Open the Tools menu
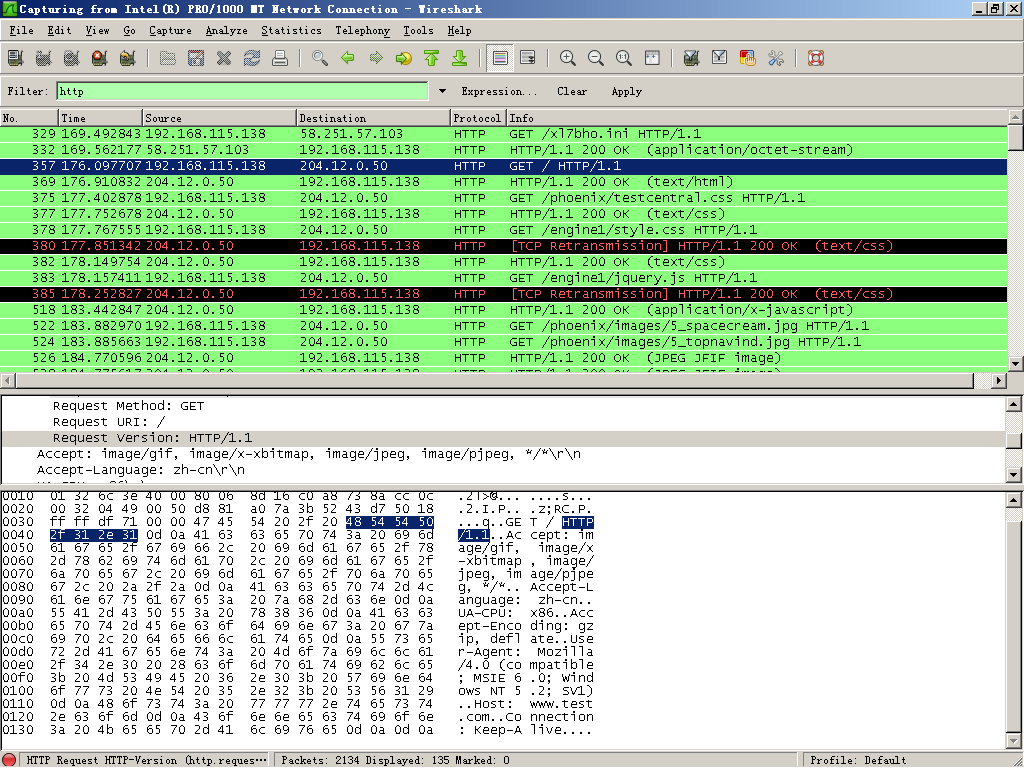Image resolution: width=1024 pixels, height=768 pixels. click(x=418, y=31)
